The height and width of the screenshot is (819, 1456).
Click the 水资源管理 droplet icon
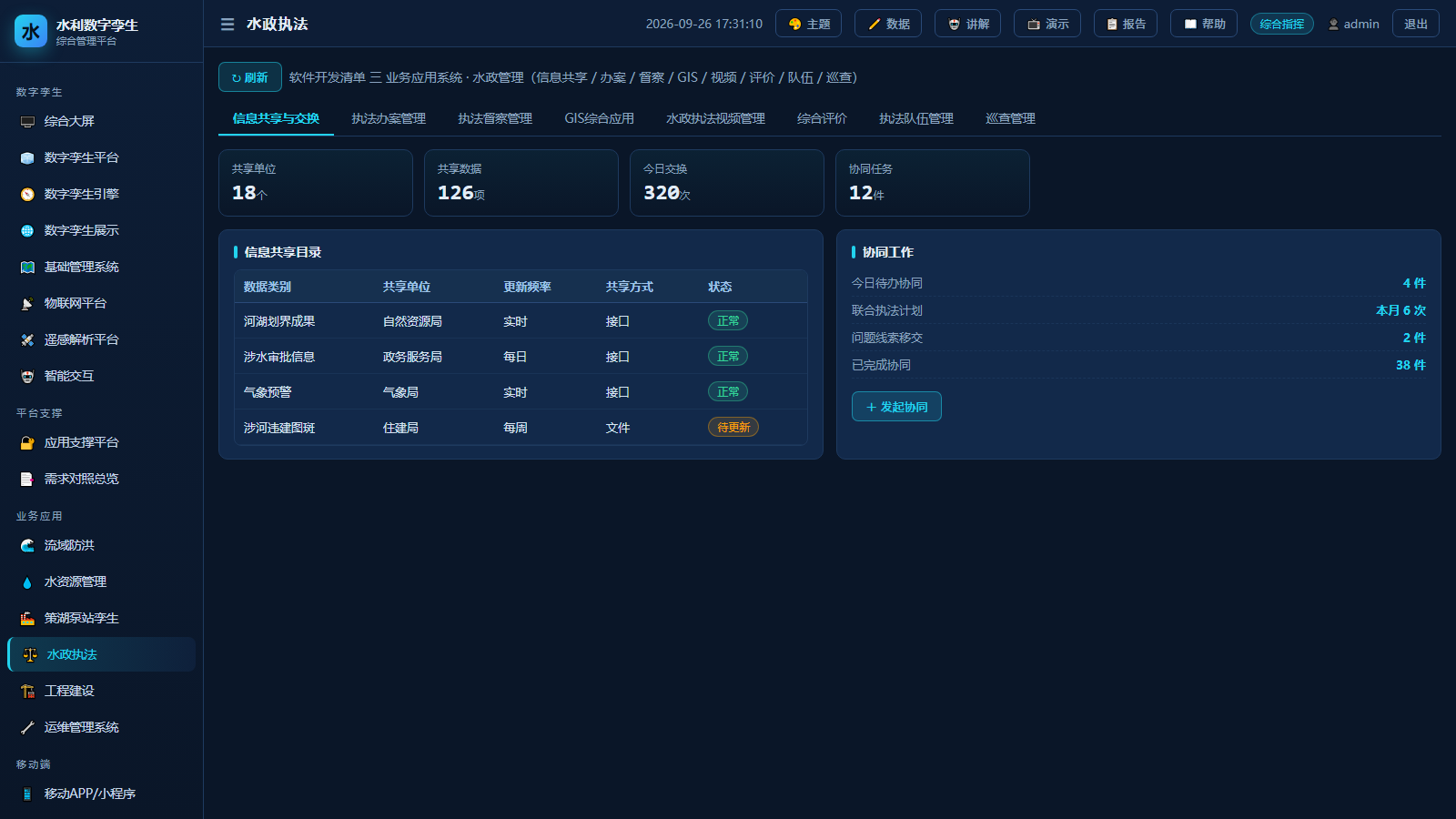[27, 582]
